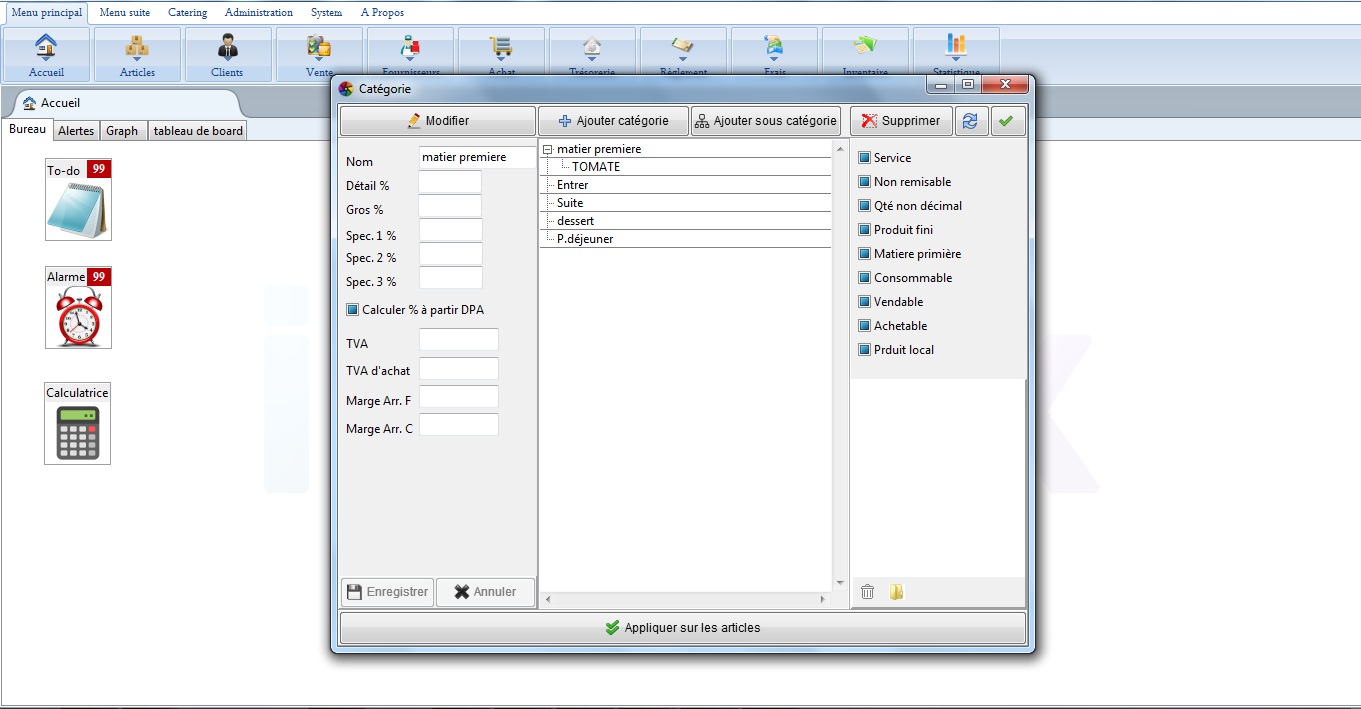Image resolution: width=1361 pixels, height=709 pixels.
Task: Open the Statistique toolbar dropdown
Action: point(956,54)
